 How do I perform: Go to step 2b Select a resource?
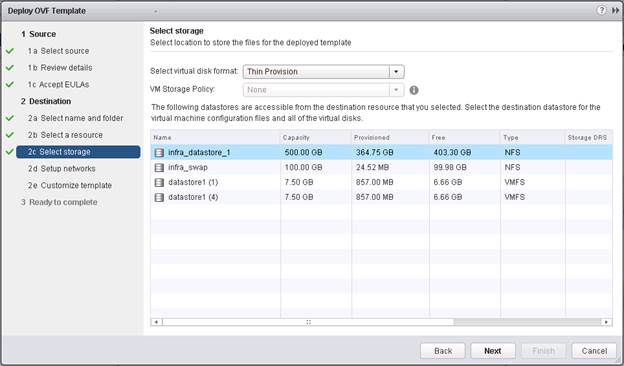coord(65,135)
